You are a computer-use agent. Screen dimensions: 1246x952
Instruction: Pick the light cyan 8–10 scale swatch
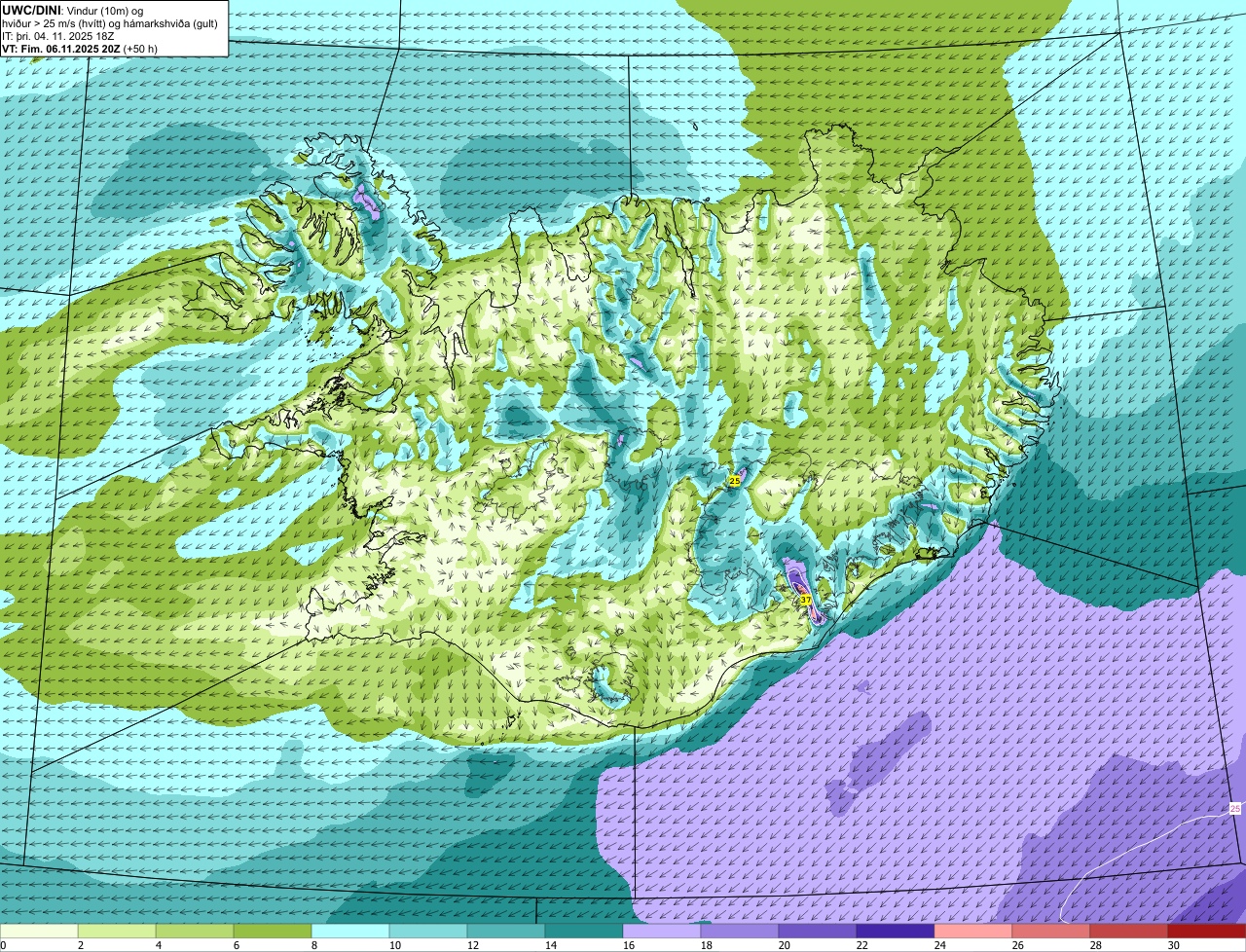click(350, 932)
